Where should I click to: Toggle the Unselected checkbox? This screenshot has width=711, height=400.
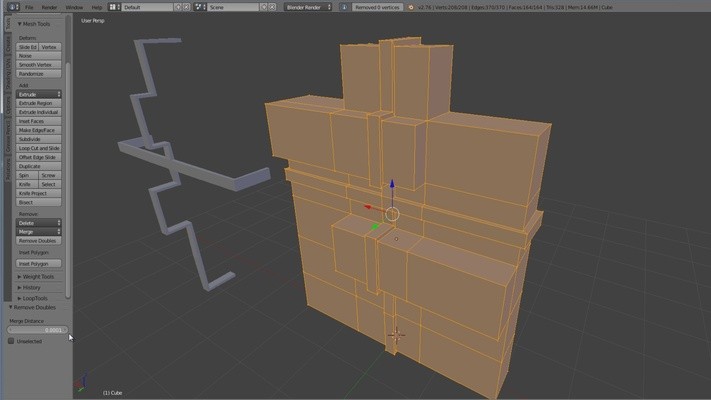point(11,341)
